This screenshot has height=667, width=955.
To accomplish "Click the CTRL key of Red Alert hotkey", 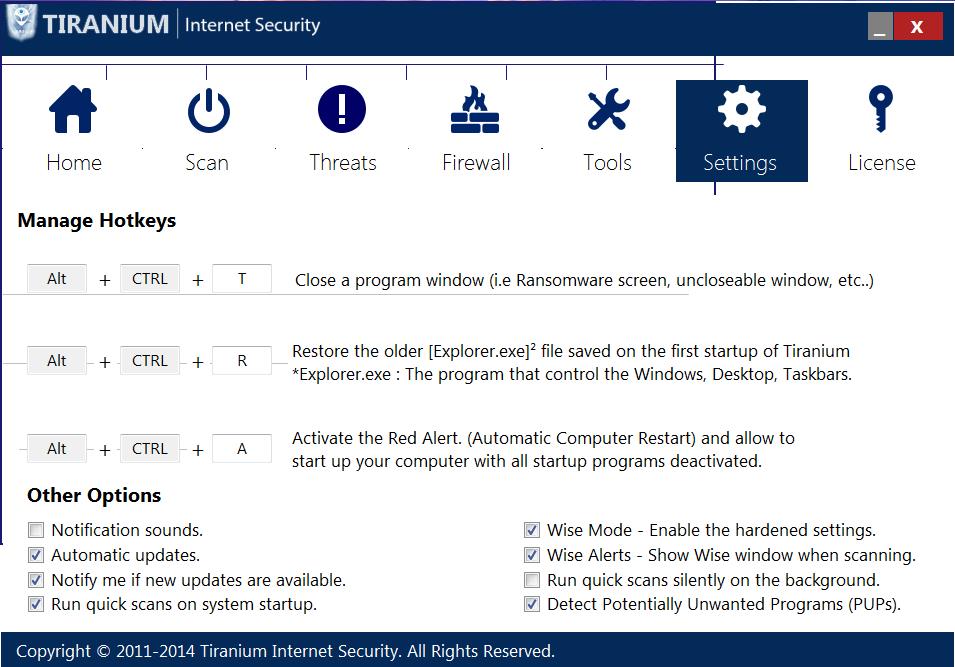I will [150, 449].
